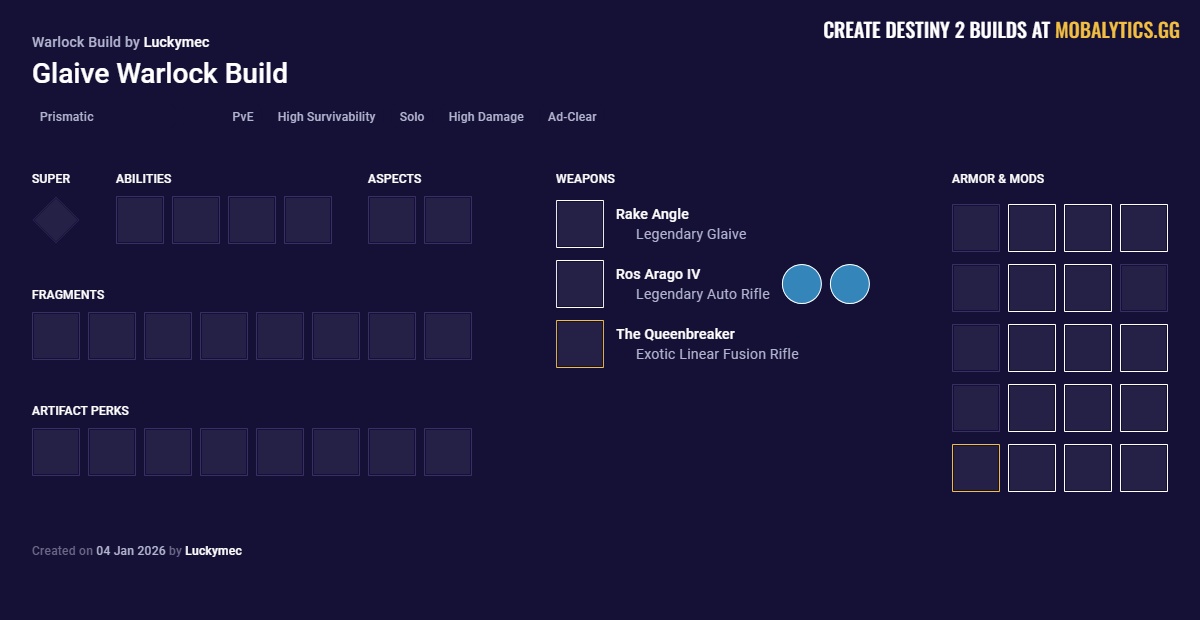Image resolution: width=1200 pixels, height=620 pixels.
Task: Click the first Fragments slot icon
Action: [x=56, y=336]
